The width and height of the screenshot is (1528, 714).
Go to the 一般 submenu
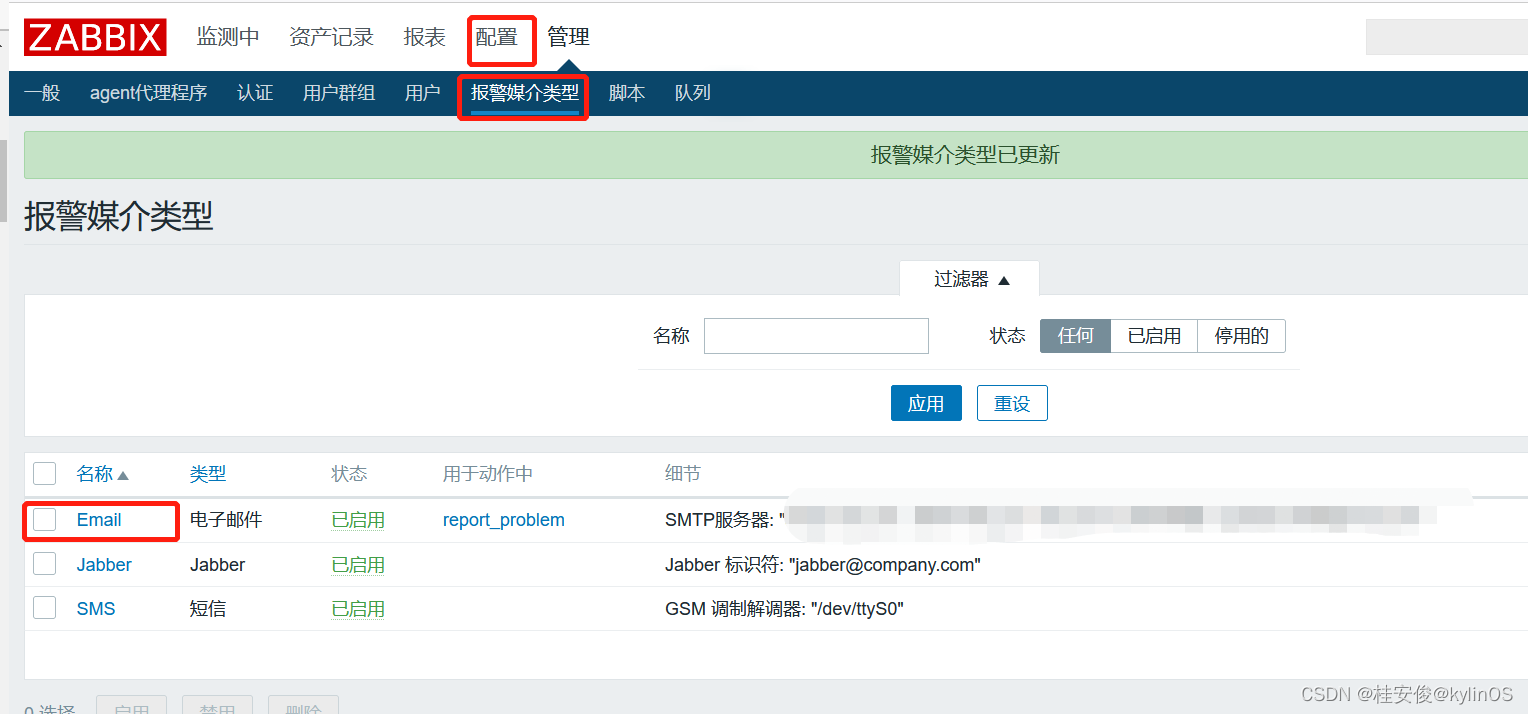[x=42, y=93]
